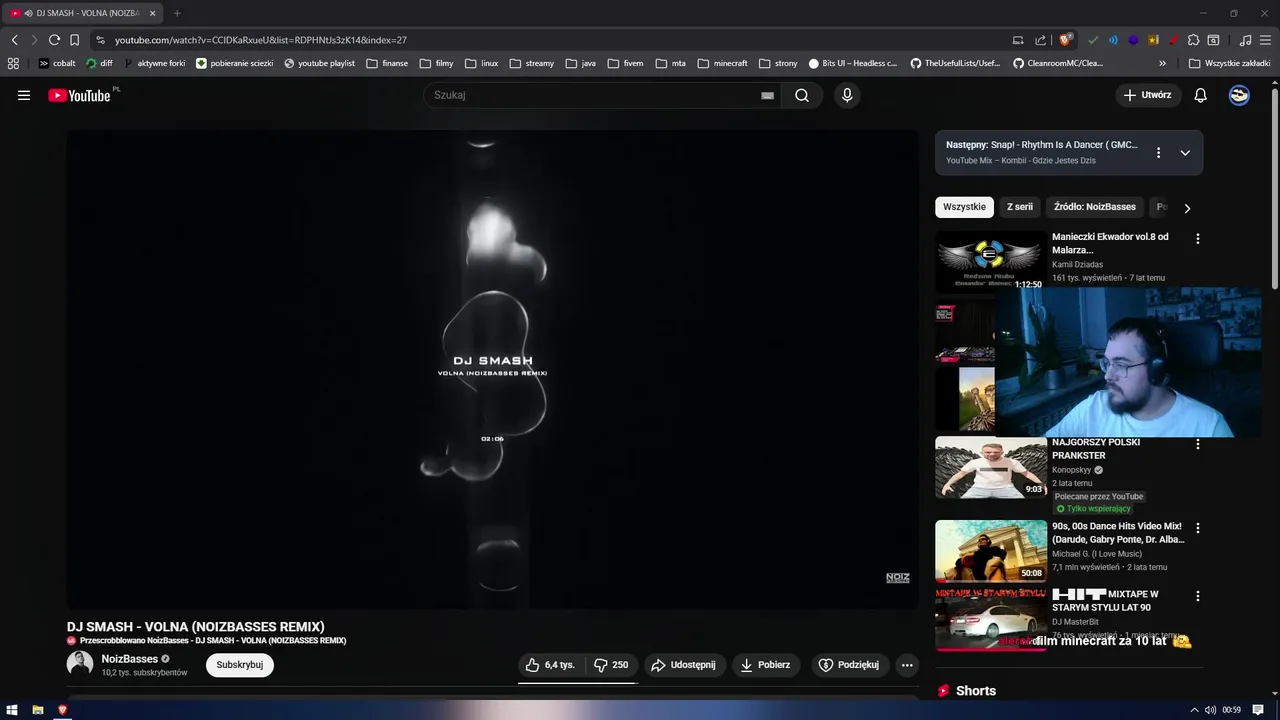Open Windows Start menu
Viewport: 1280px width, 720px height.
(x=12, y=710)
